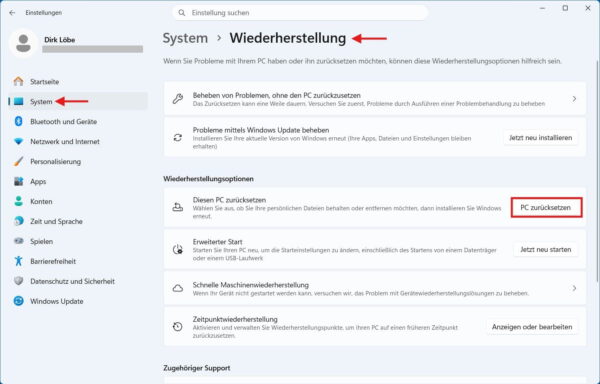Click the search magnifier icon
The height and width of the screenshot is (384, 600).
click(x=182, y=13)
